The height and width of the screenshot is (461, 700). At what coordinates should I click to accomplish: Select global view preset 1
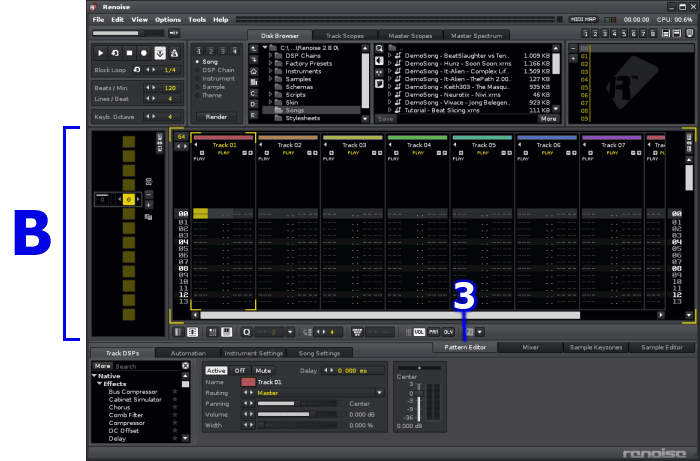click(x=585, y=33)
